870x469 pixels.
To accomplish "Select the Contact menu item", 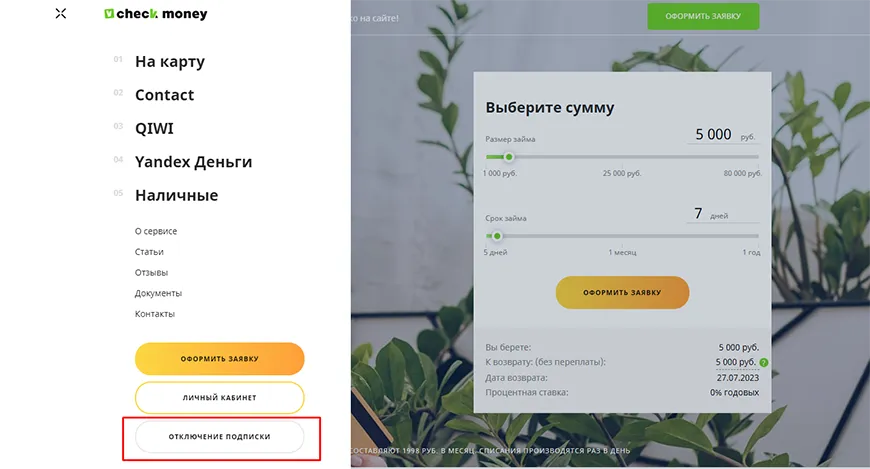I will coord(165,95).
